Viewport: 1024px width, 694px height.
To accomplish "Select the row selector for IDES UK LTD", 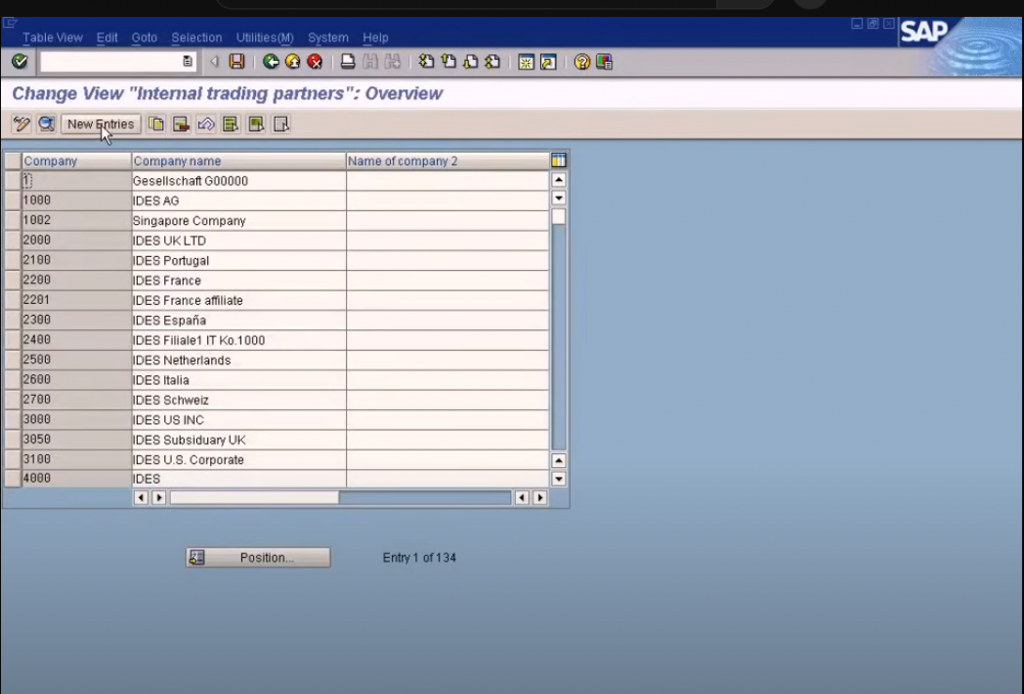I will pyautogui.click(x=12, y=240).
